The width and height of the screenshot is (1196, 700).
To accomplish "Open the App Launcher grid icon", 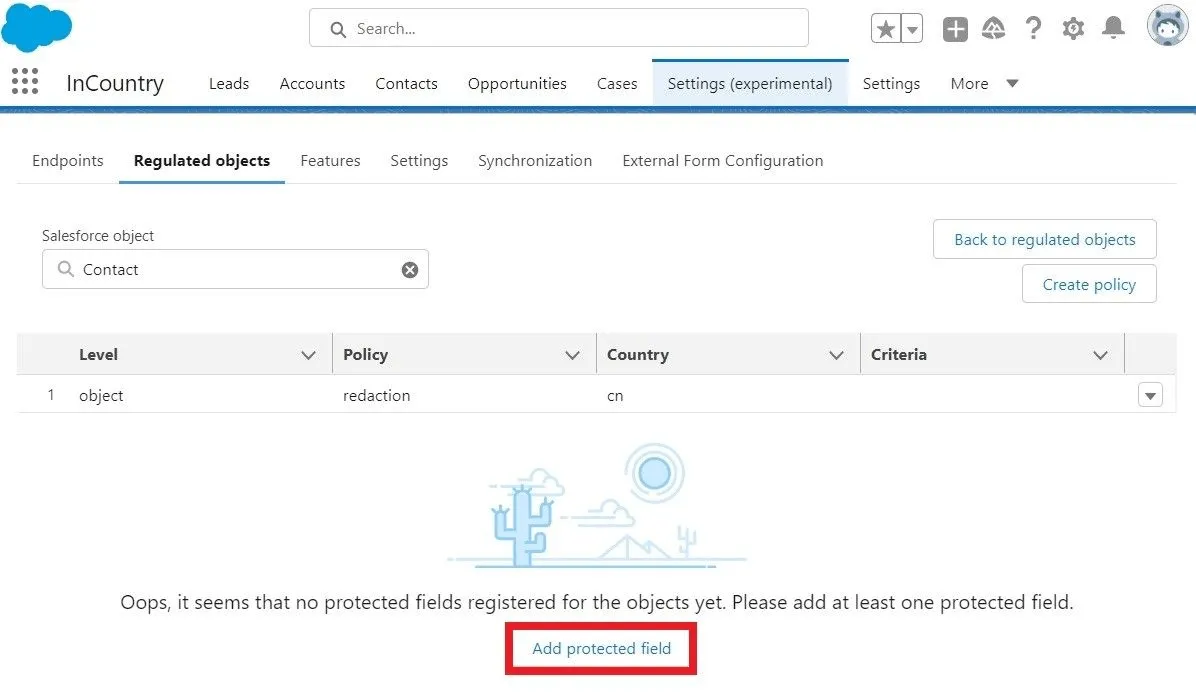I will point(25,82).
